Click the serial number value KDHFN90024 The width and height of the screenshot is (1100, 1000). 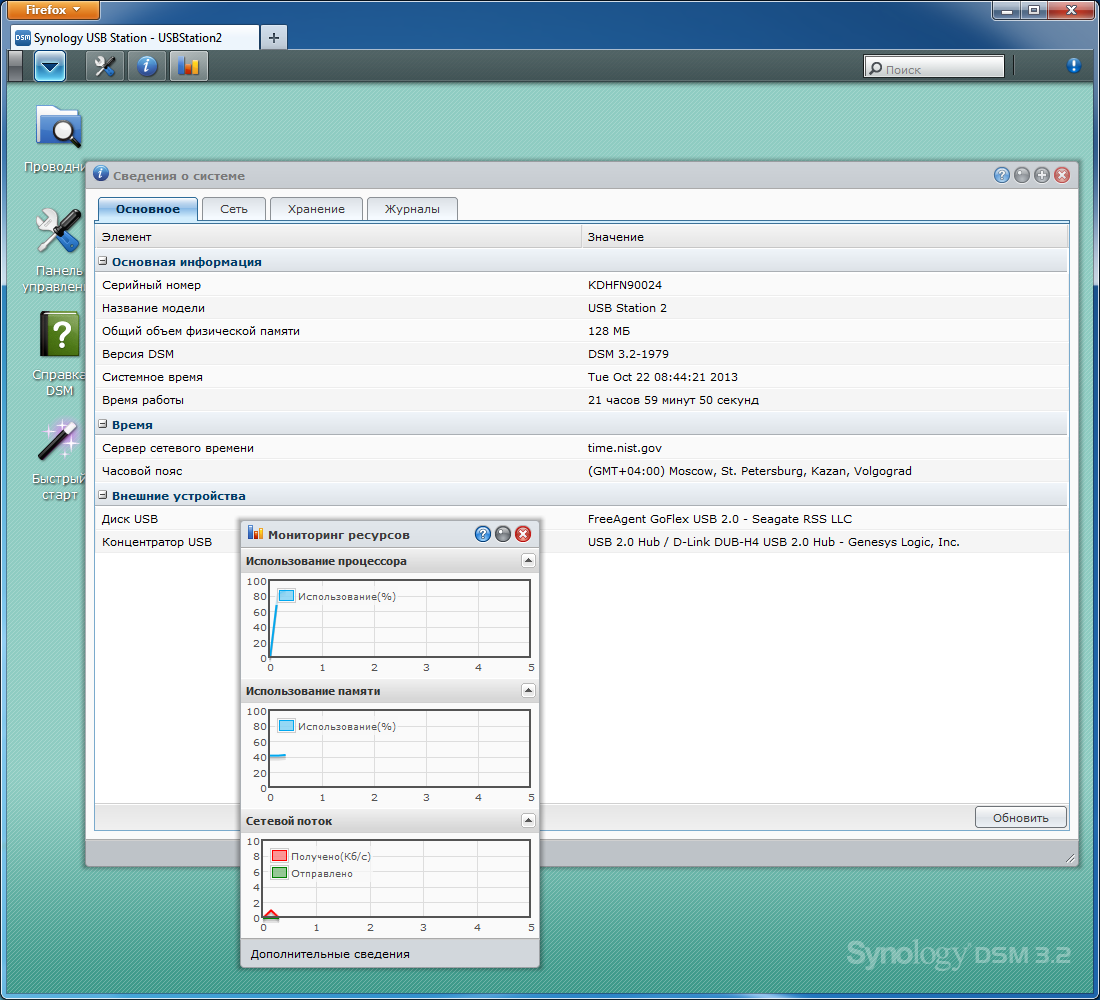(x=624, y=285)
